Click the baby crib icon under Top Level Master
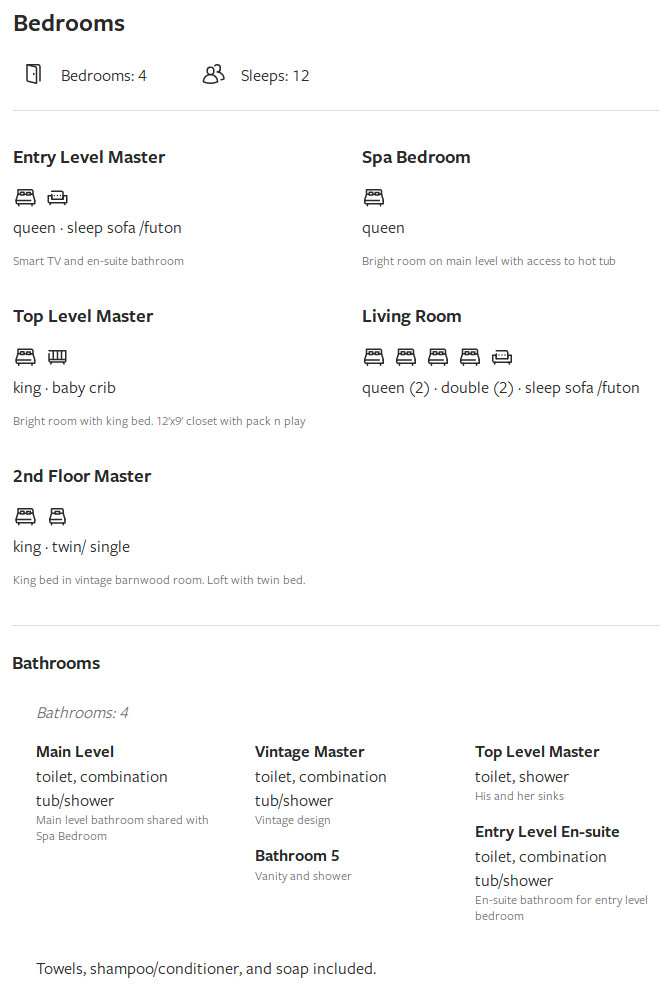Screen dimensions: 660x1000 tap(57, 357)
